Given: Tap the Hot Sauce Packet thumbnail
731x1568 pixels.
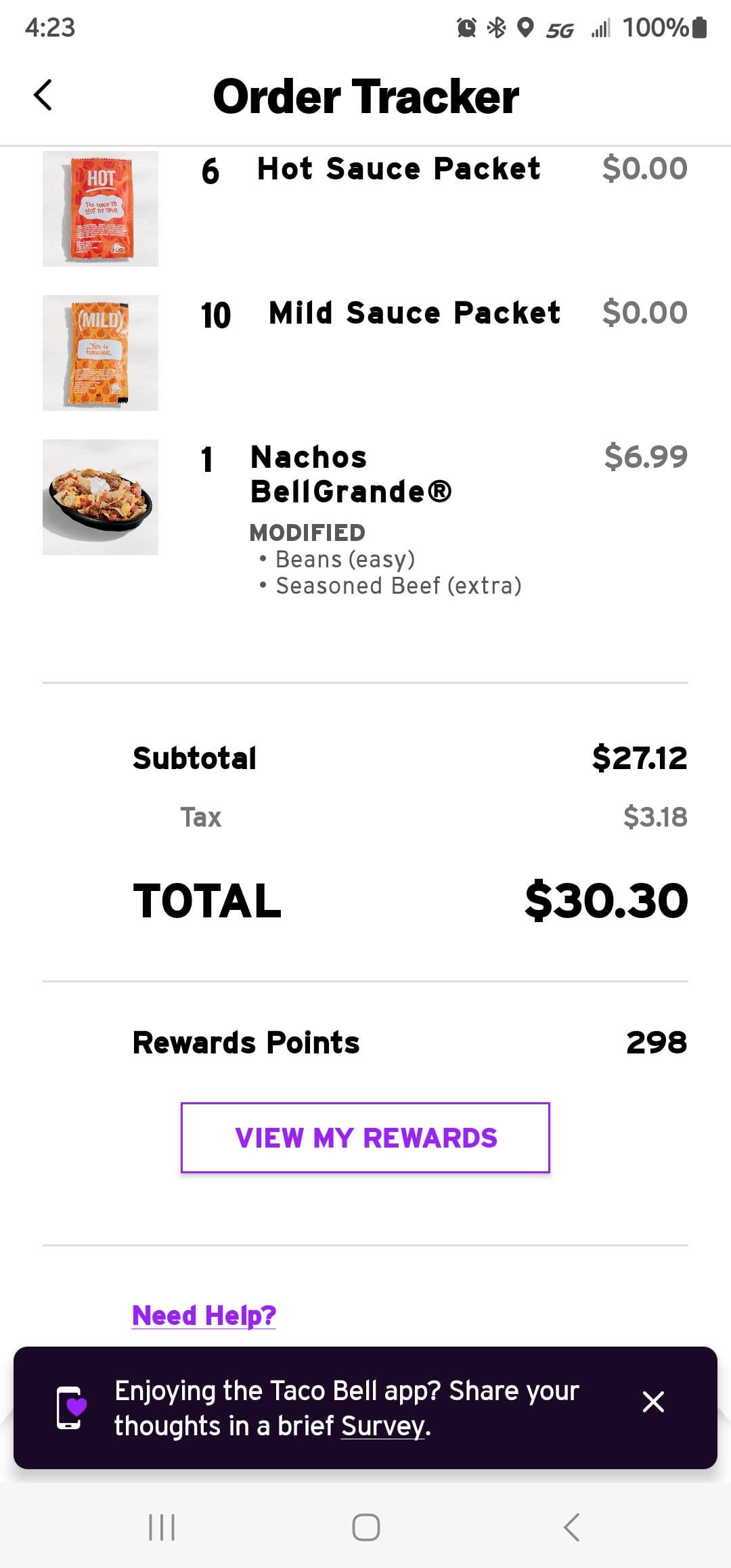Looking at the screenshot, I should click(100, 209).
